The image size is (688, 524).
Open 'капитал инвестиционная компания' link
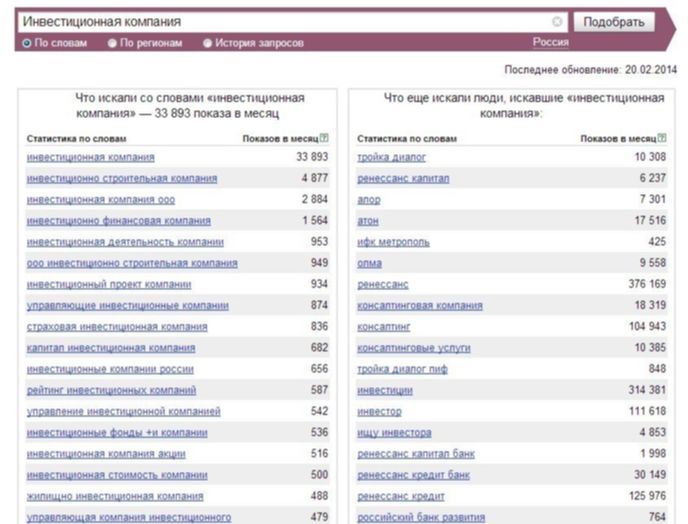coord(111,348)
